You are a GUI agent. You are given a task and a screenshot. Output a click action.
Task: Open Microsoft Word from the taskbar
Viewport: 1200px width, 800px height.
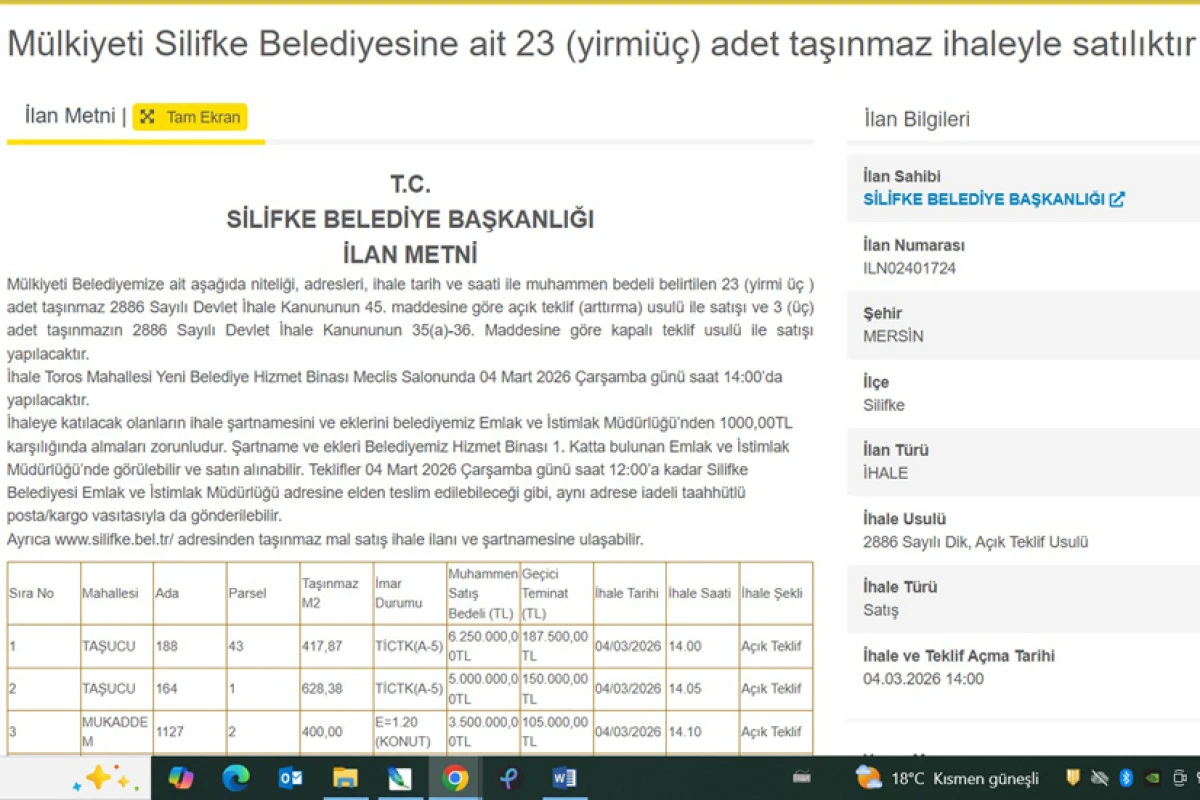tap(563, 778)
